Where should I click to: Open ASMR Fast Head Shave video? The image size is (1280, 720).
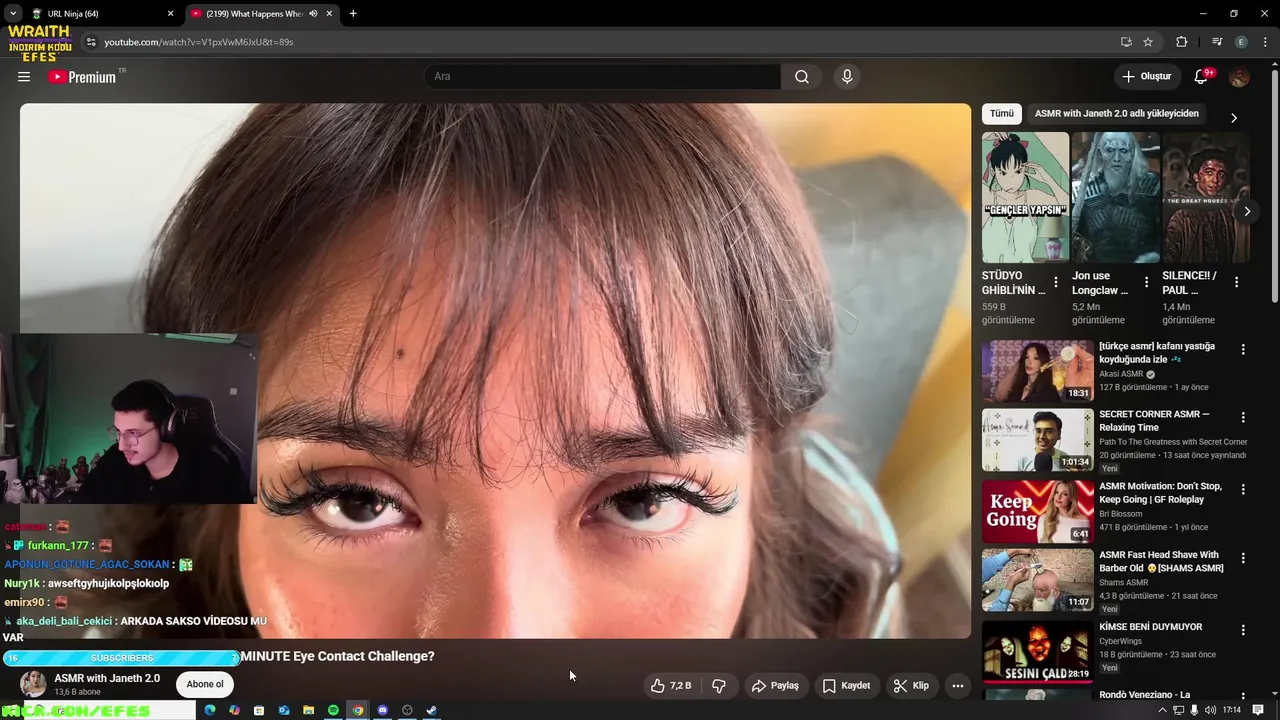coord(1037,580)
